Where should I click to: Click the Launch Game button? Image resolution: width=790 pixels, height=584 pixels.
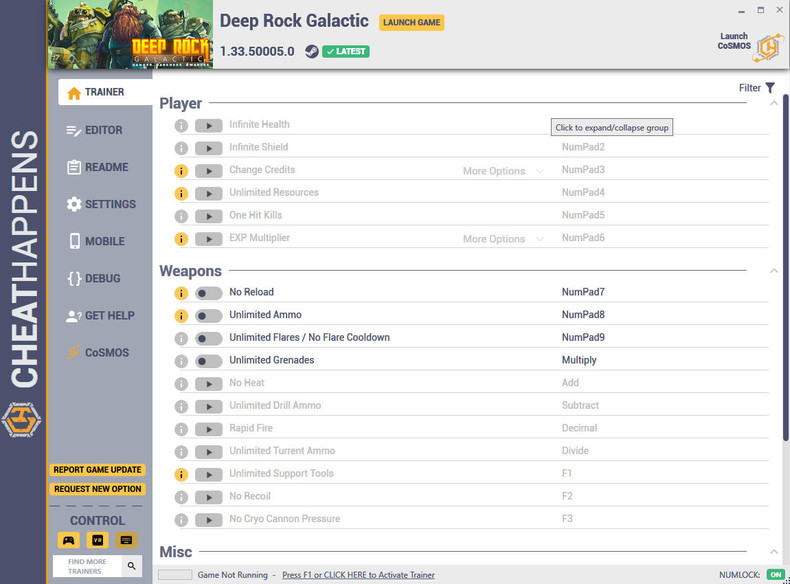click(412, 23)
